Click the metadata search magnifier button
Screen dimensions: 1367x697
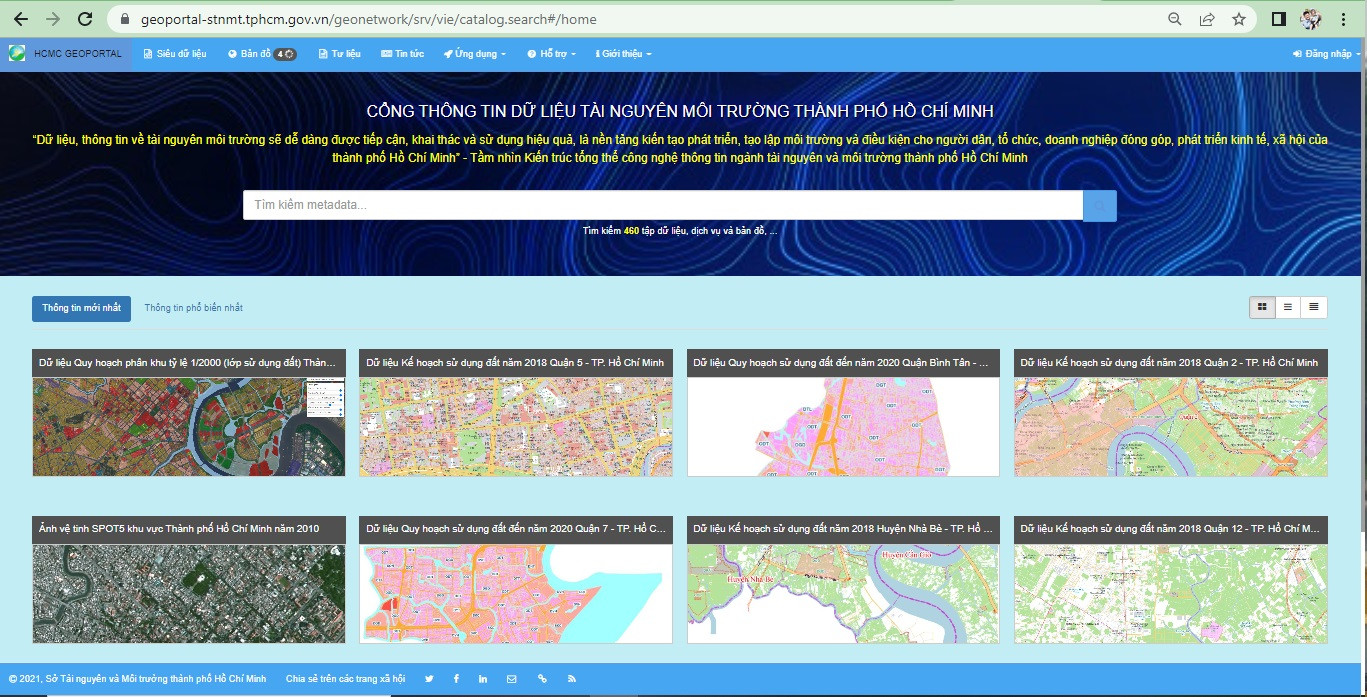[1099, 206]
